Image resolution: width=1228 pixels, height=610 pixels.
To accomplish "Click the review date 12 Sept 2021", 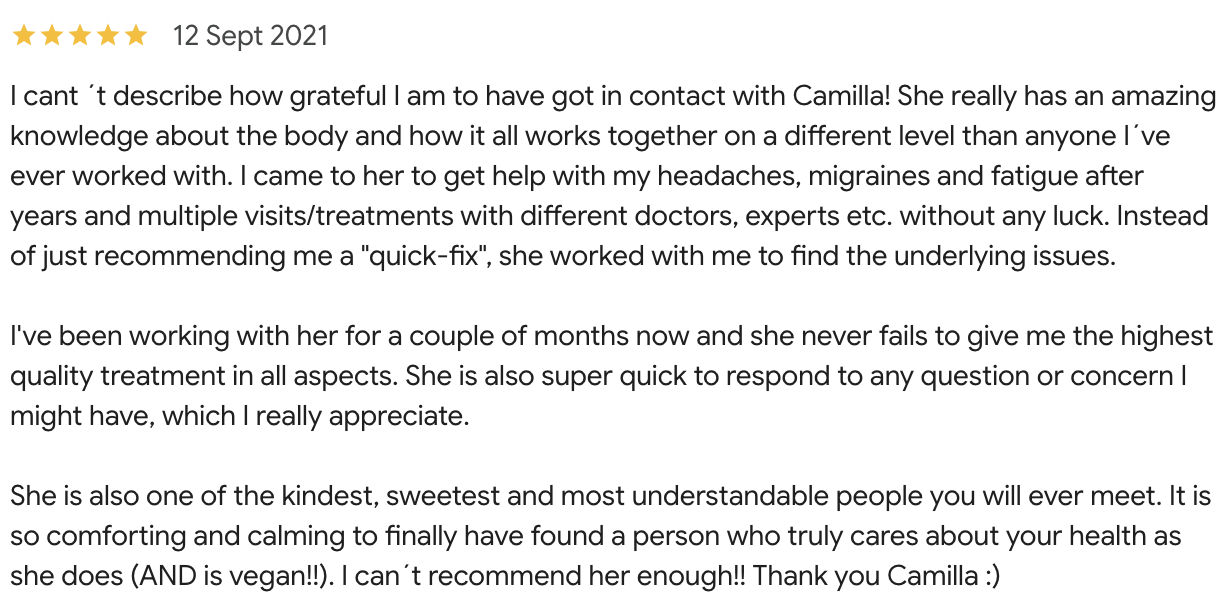I will click(250, 36).
